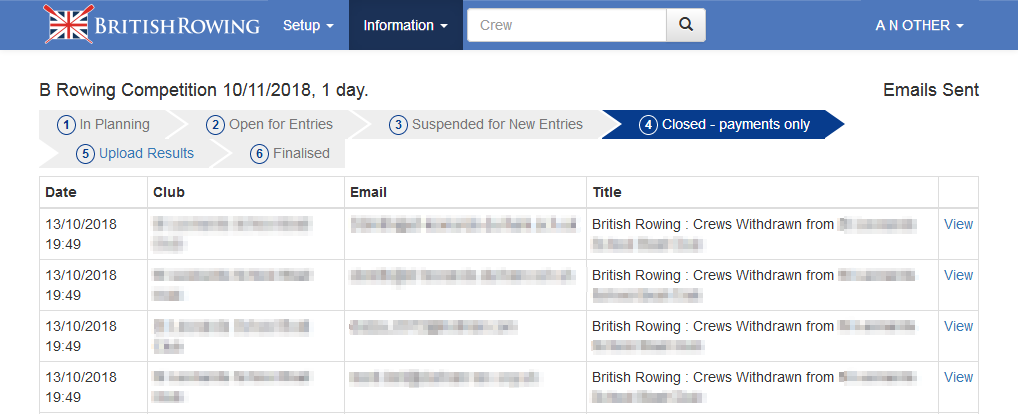The image size is (1018, 414).
Task: Click the magnifying glass search button
Action: pyautogui.click(x=685, y=25)
